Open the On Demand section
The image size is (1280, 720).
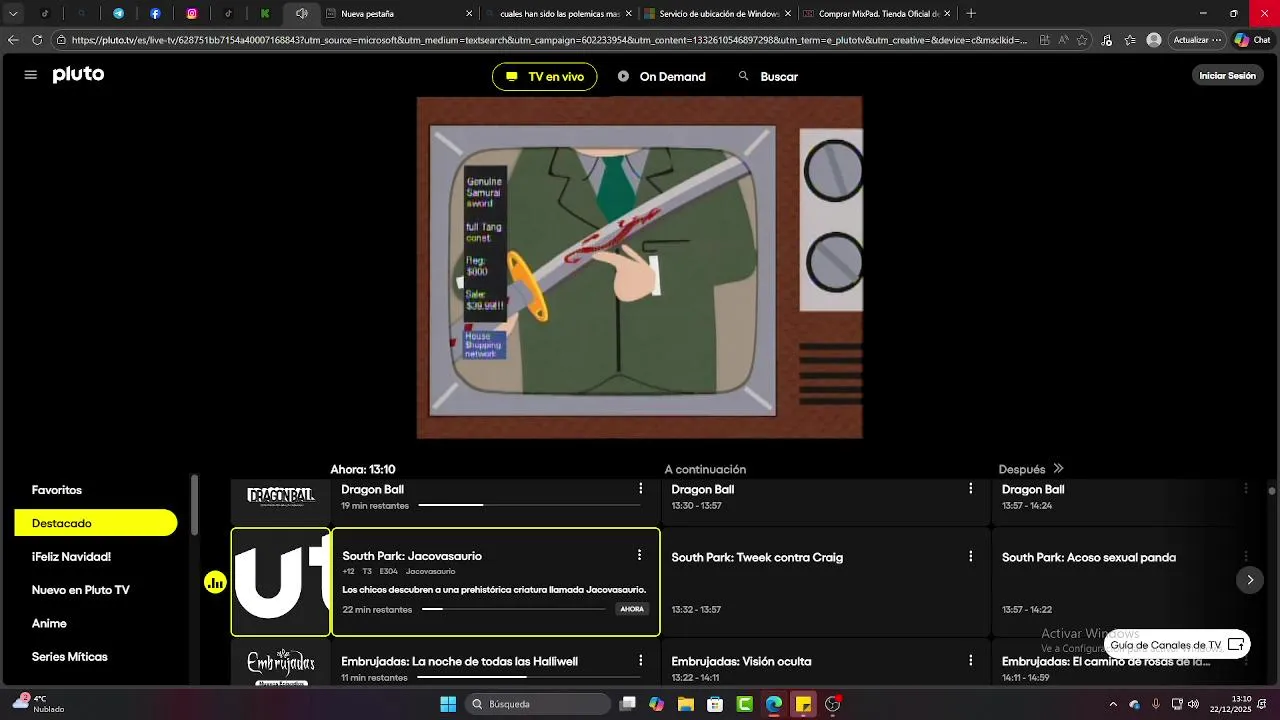(662, 77)
